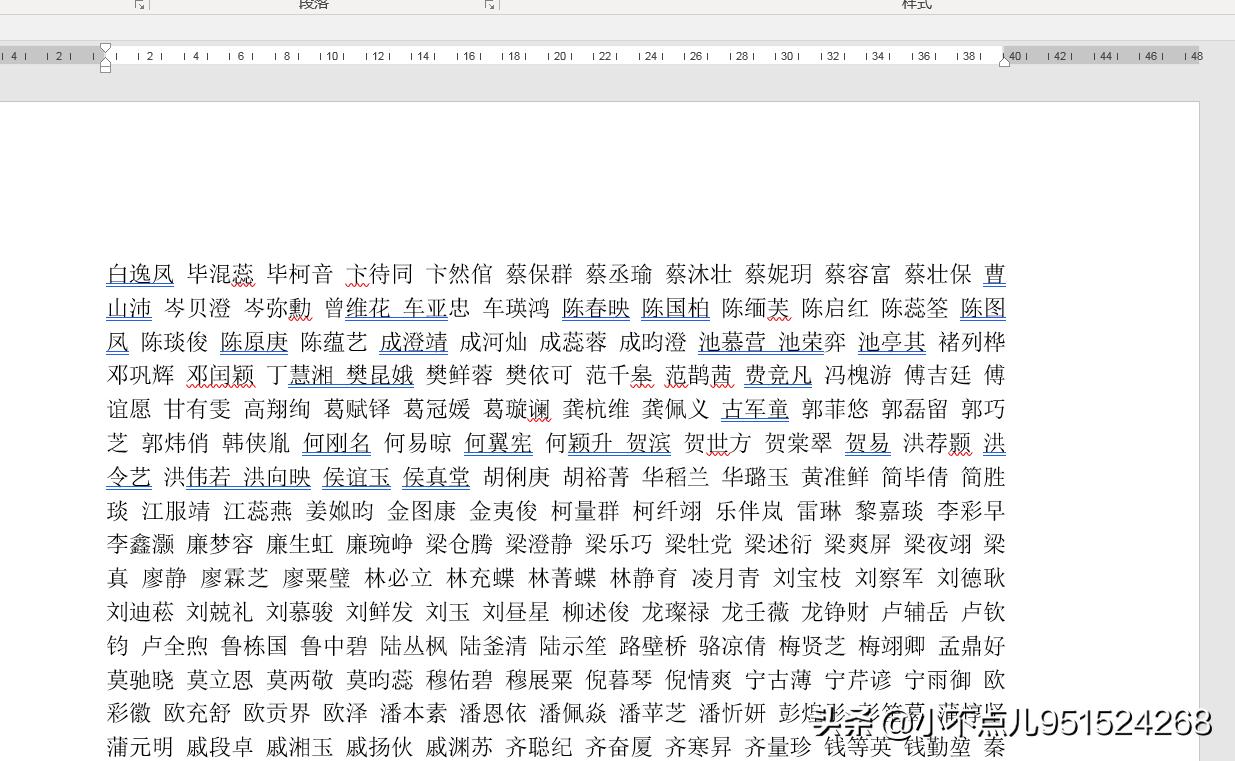Select the underlined name 池慕营
1235x761 pixels.
pos(729,342)
